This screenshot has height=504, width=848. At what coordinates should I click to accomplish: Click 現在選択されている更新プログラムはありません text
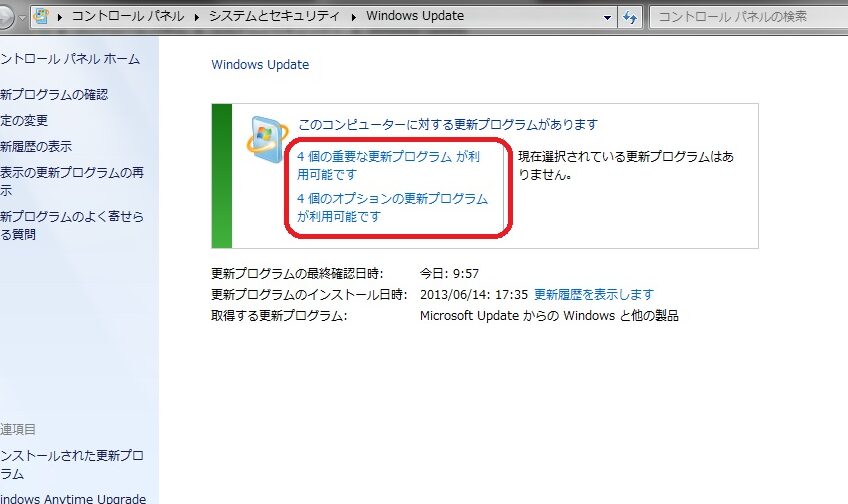[626, 165]
